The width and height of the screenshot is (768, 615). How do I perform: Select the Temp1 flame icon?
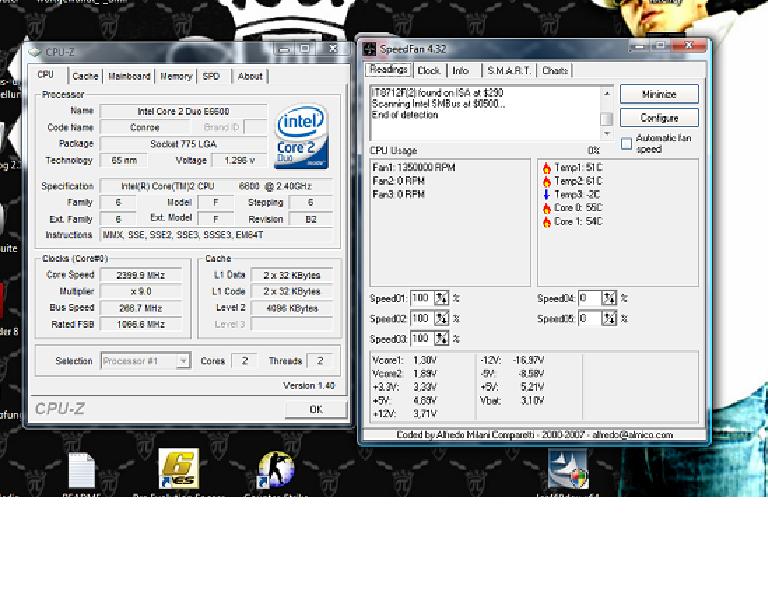coord(547,168)
